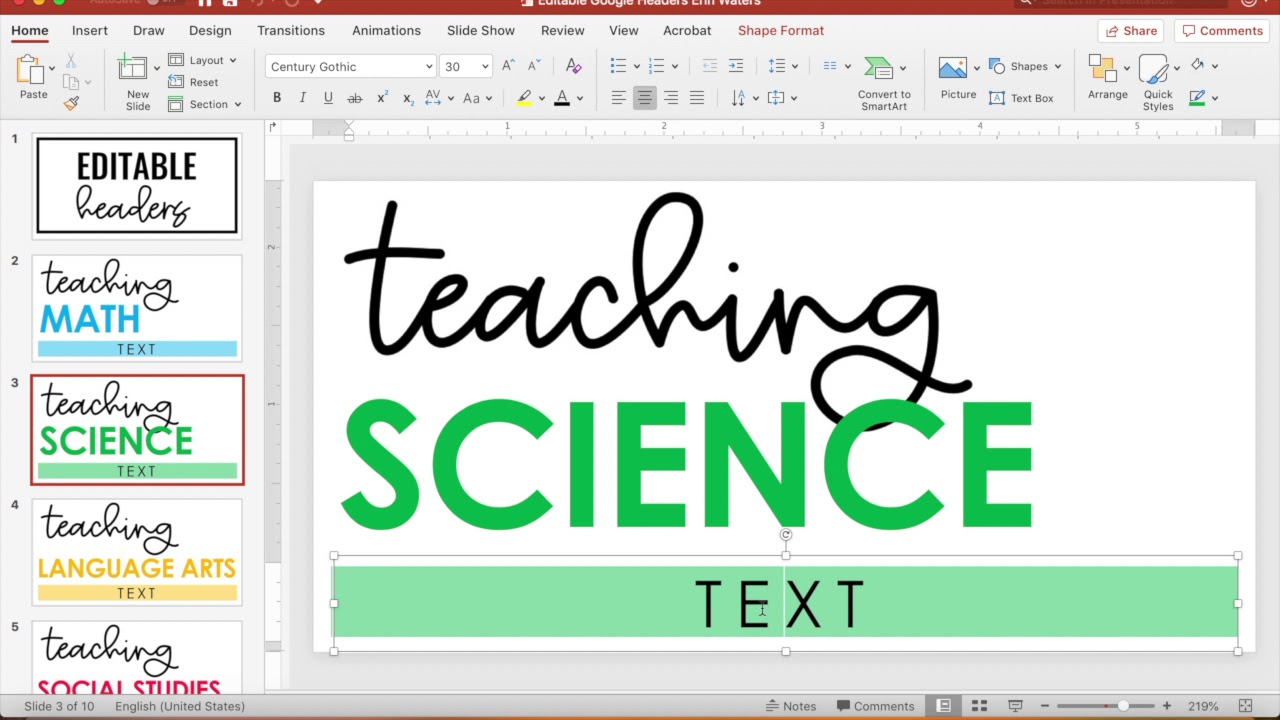
Task: Toggle italic formatting
Action: [303, 98]
